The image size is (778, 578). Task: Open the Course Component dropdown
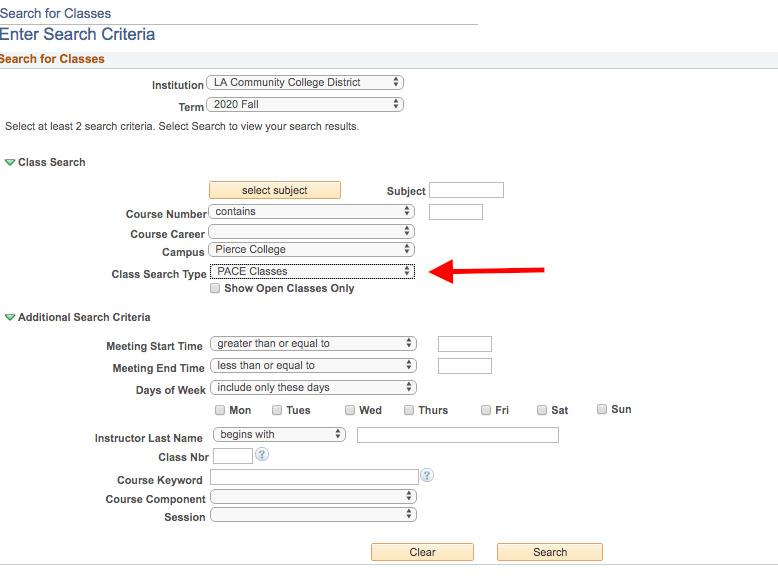point(314,496)
